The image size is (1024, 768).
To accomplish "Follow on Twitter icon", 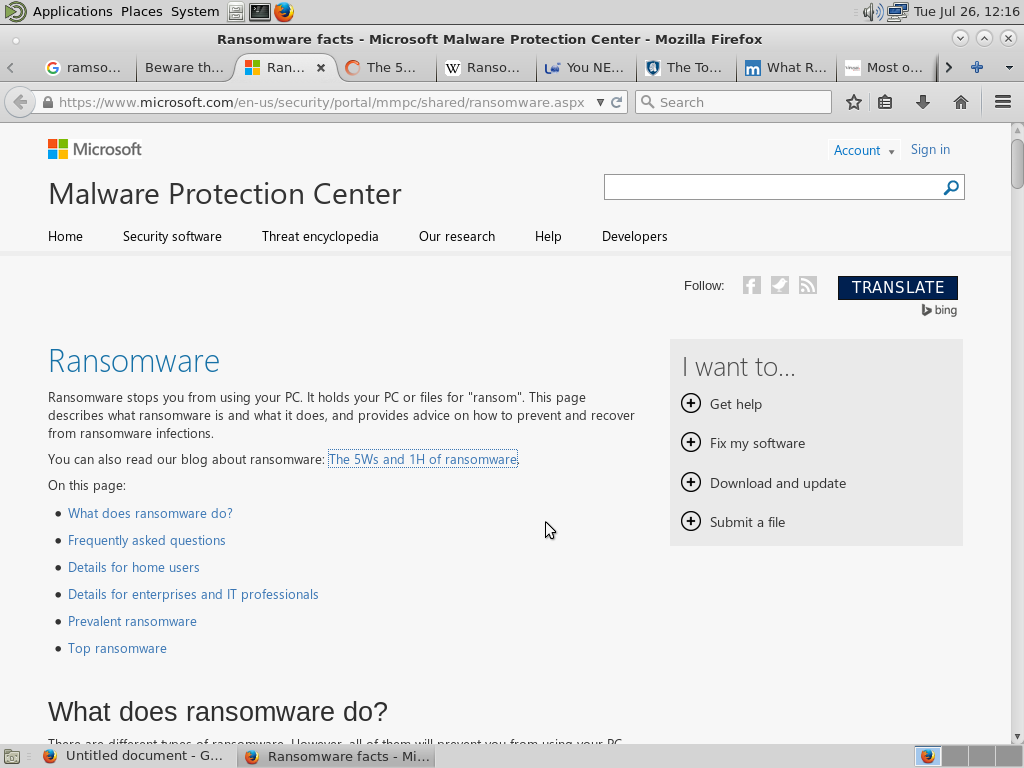I will point(780,285).
